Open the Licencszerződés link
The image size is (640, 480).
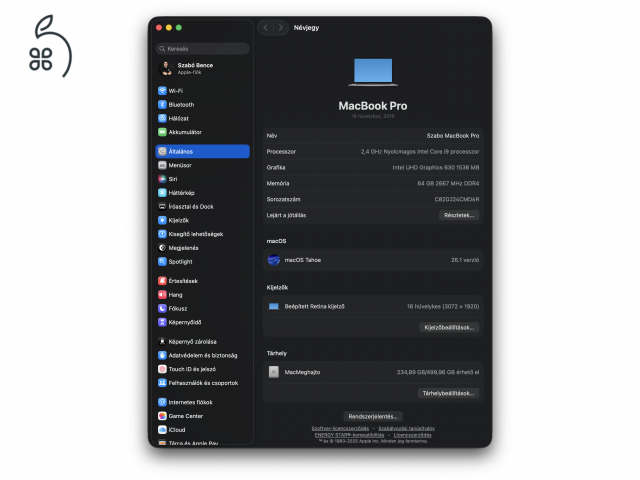(x=412, y=435)
